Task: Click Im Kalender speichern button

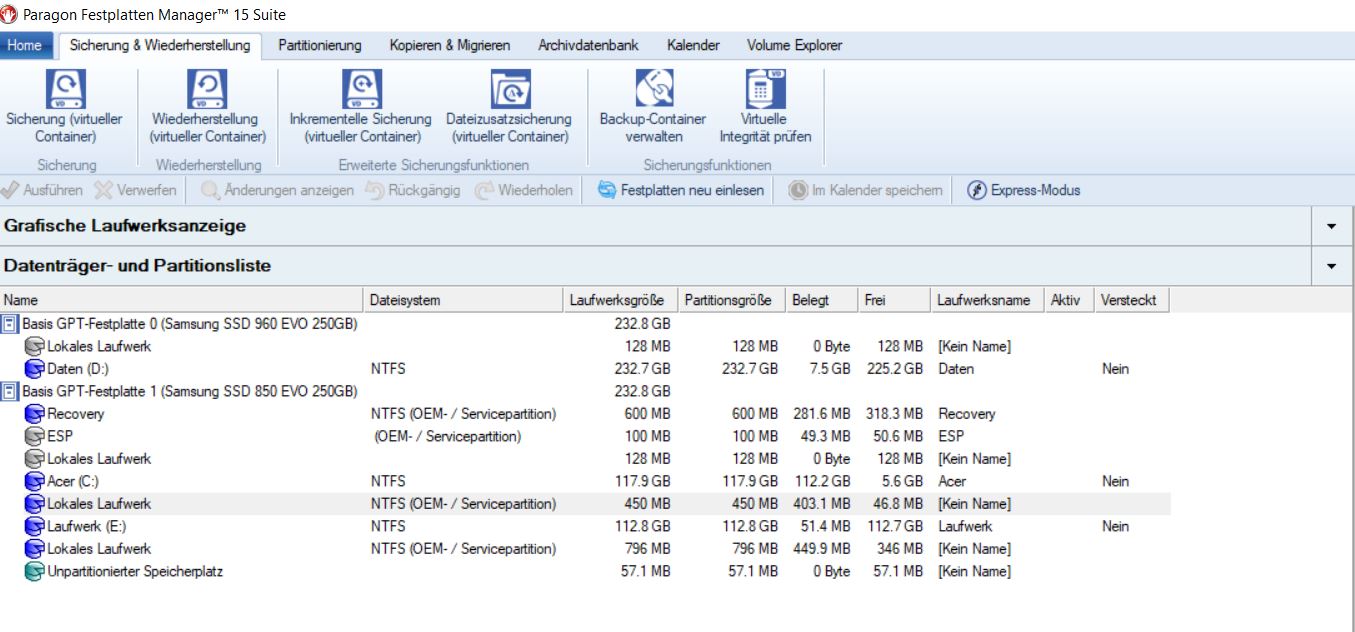Action: pos(865,190)
